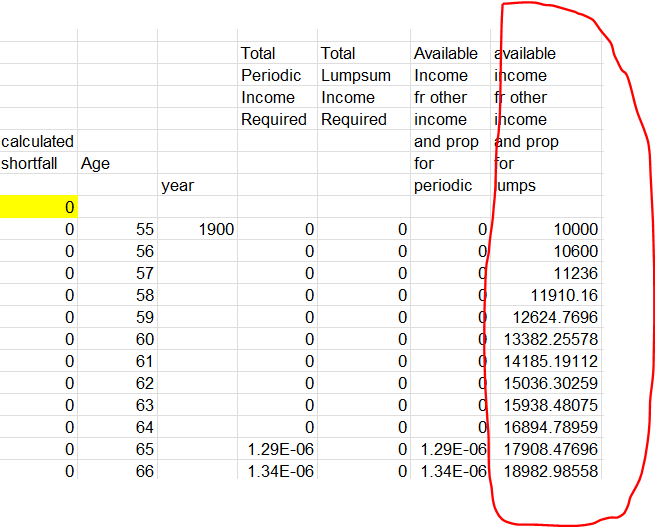The image size is (655, 527).
Task: Select the last value 18982.98558
Action: 546,471
